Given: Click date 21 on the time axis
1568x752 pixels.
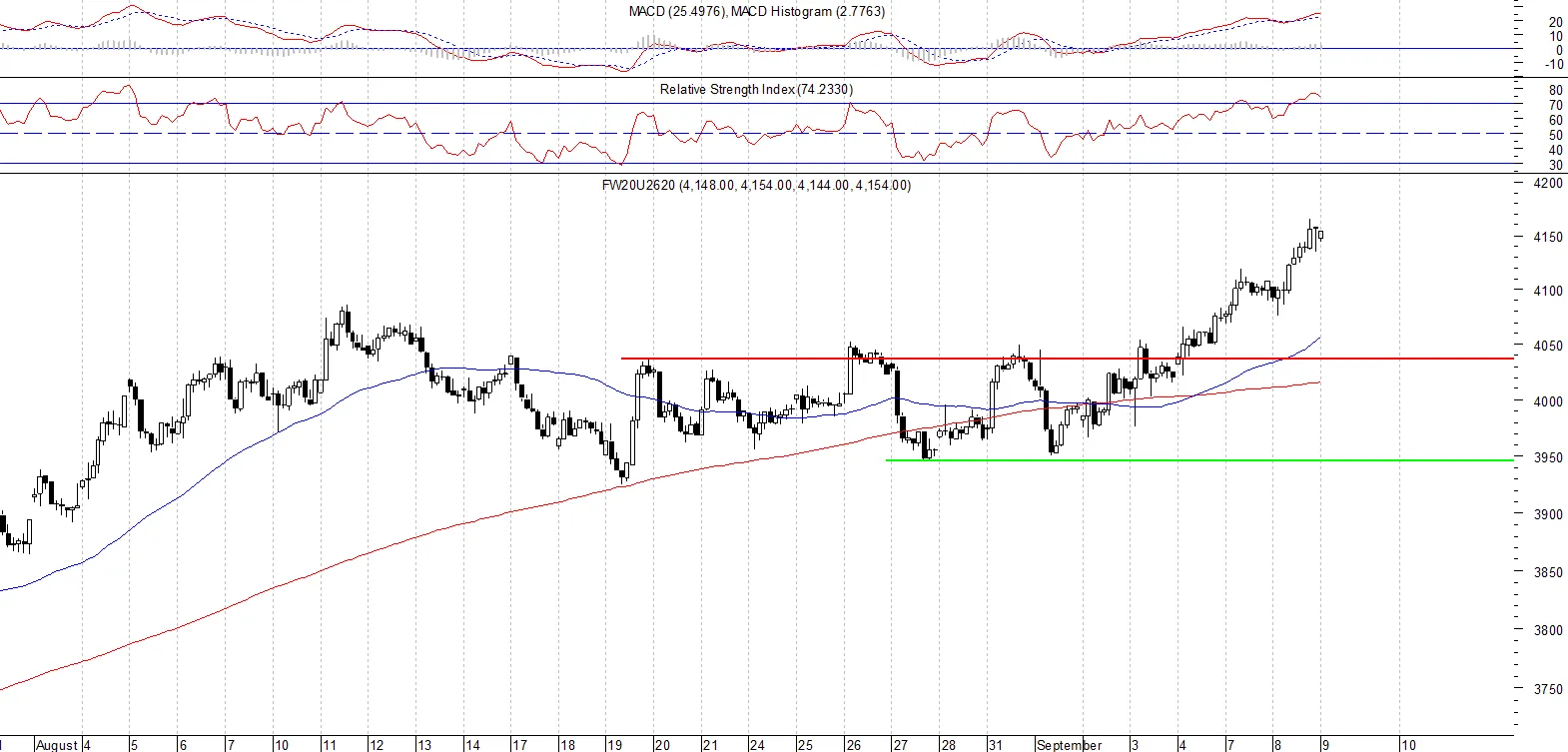Looking at the screenshot, I should (710, 744).
